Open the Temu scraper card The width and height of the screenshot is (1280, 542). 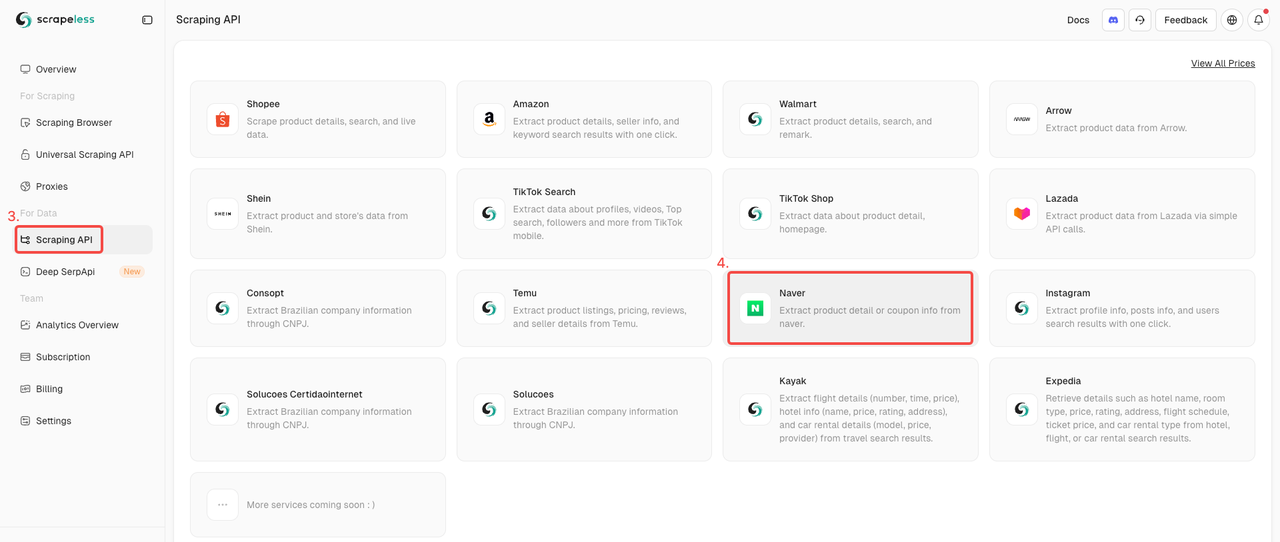tap(584, 308)
